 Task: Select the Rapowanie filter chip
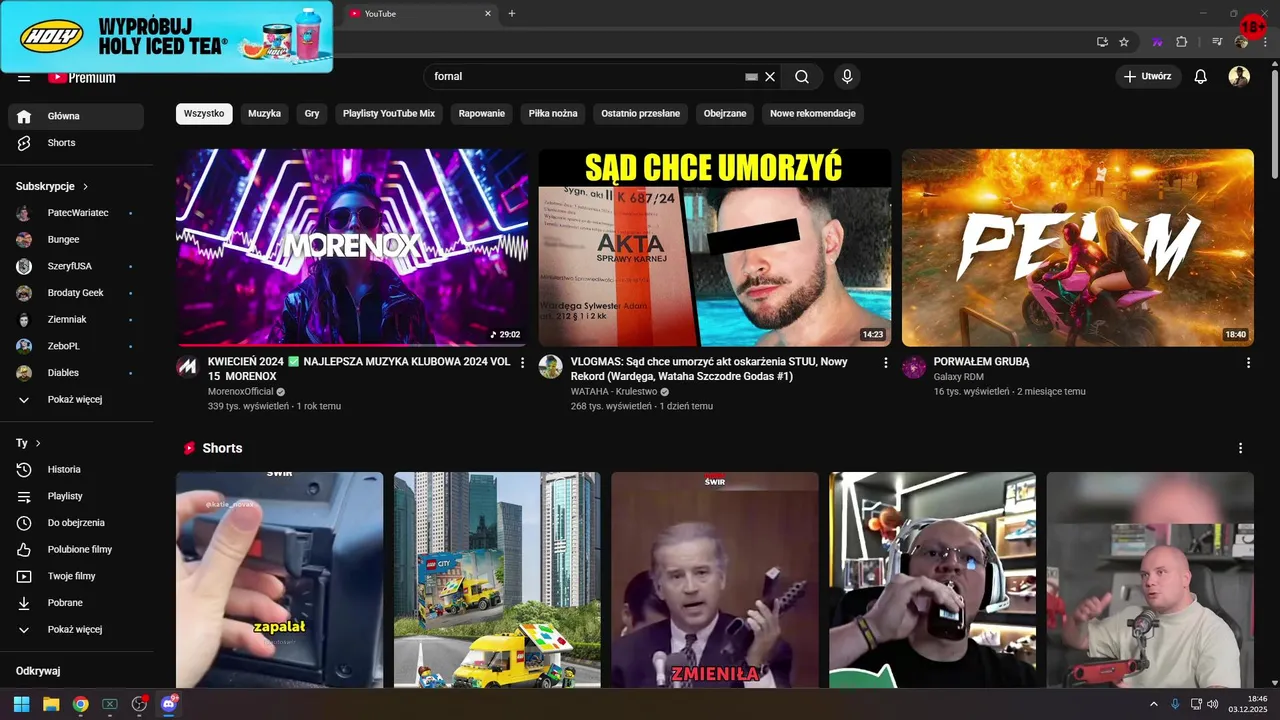(482, 114)
